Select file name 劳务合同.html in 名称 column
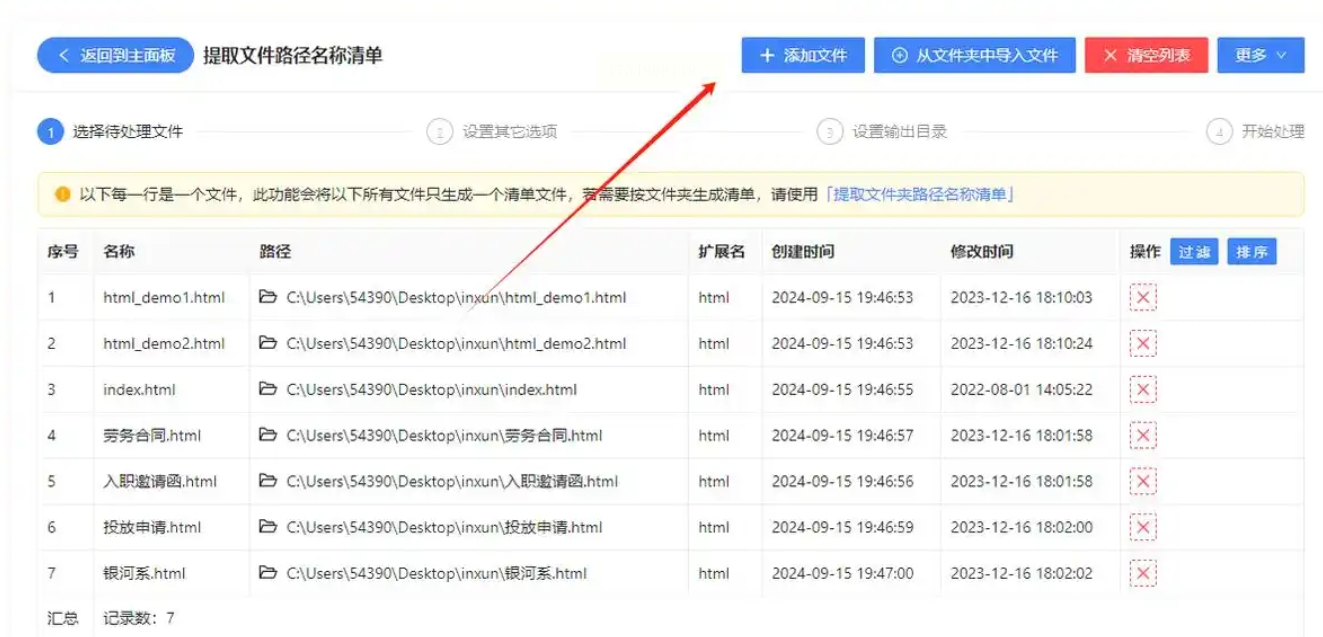 (152, 435)
